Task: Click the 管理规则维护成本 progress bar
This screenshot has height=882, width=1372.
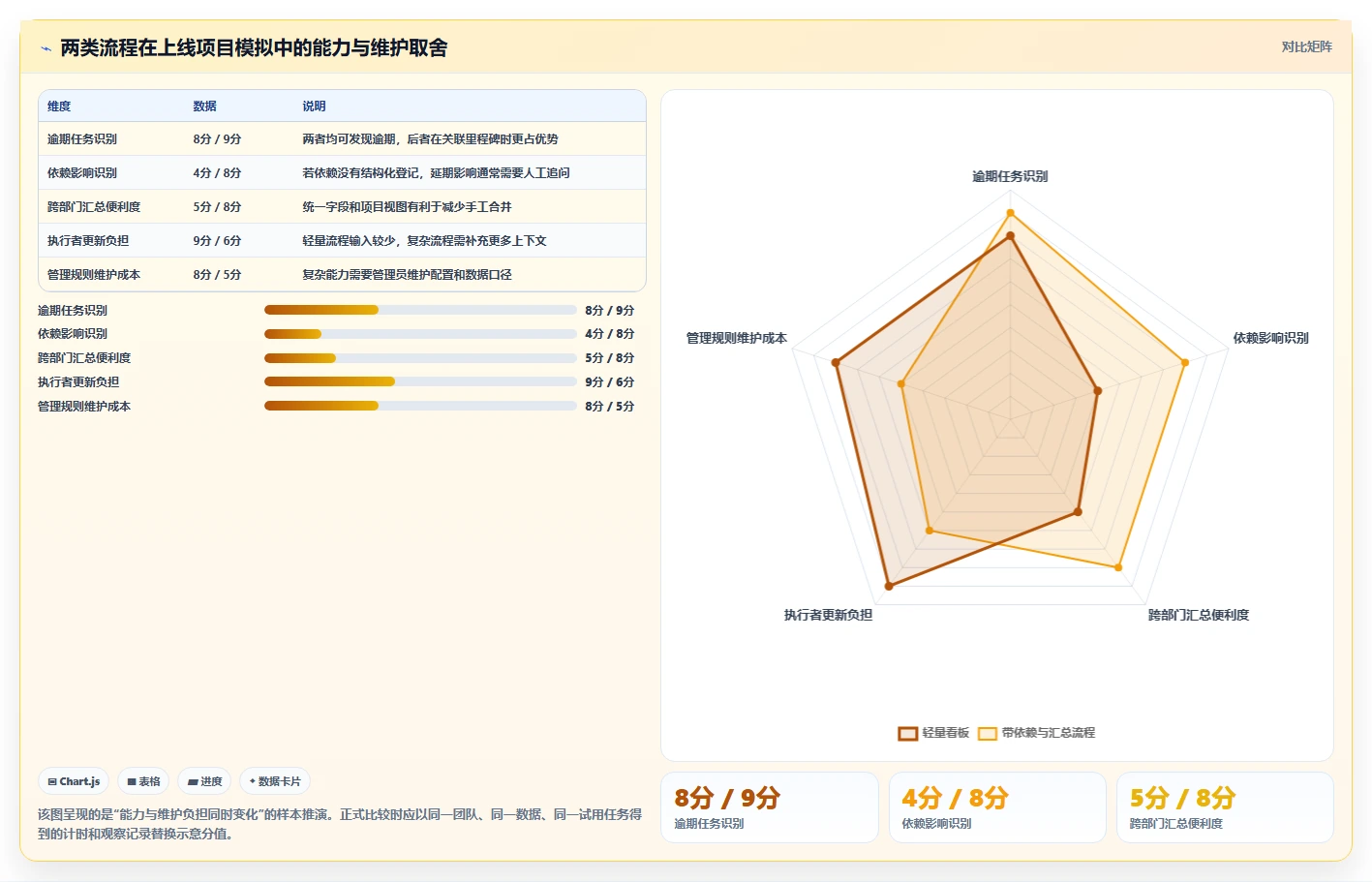Action: 420,406
